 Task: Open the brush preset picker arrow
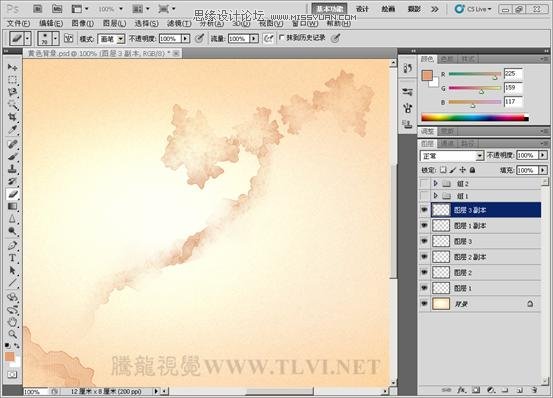point(55,38)
